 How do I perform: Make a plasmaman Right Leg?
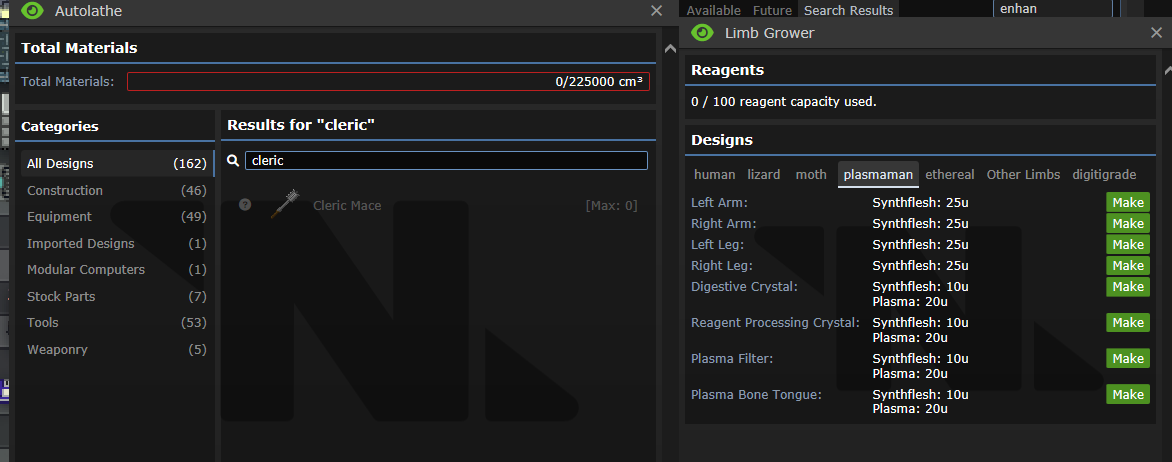point(1128,265)
